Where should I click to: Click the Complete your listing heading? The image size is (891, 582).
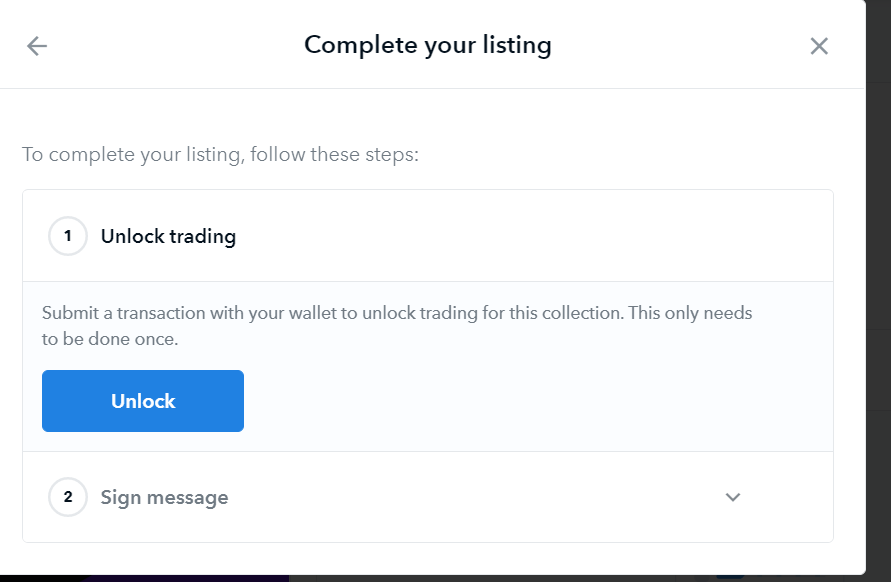427,45
